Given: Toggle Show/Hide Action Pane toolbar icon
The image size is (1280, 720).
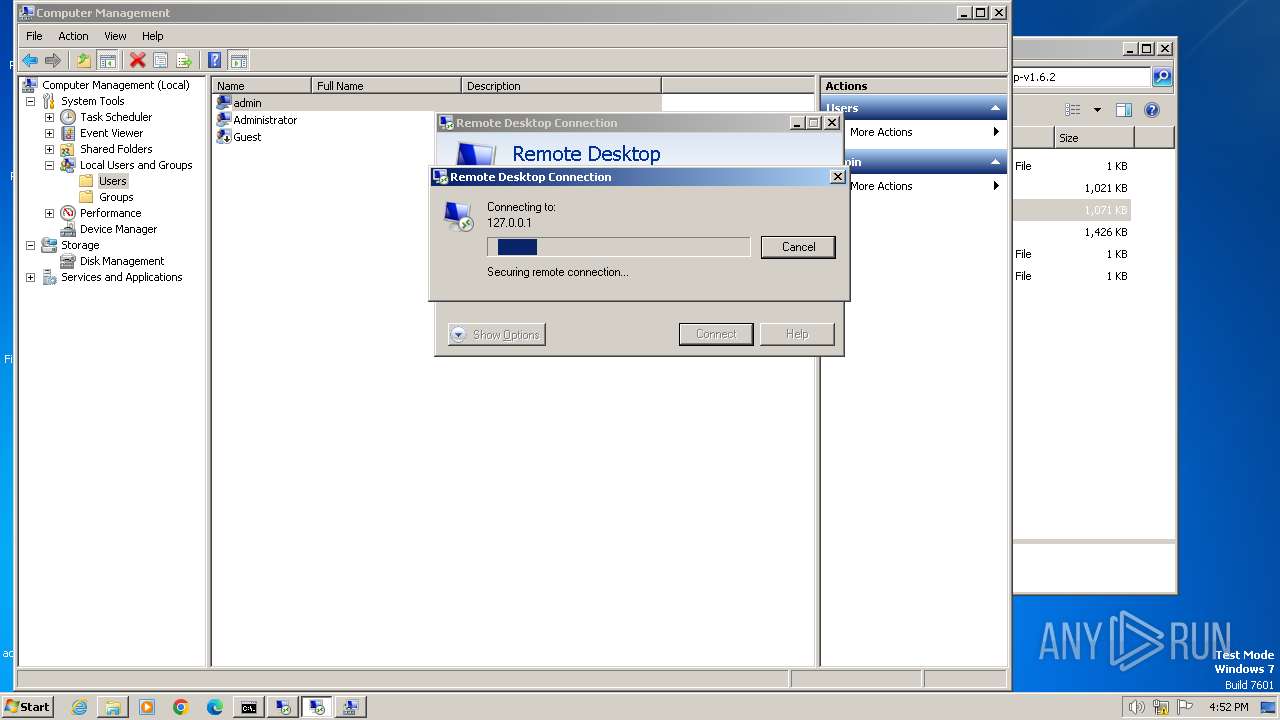Looking at the screenshot, I should pyautogui.click(x=238, y=61).
